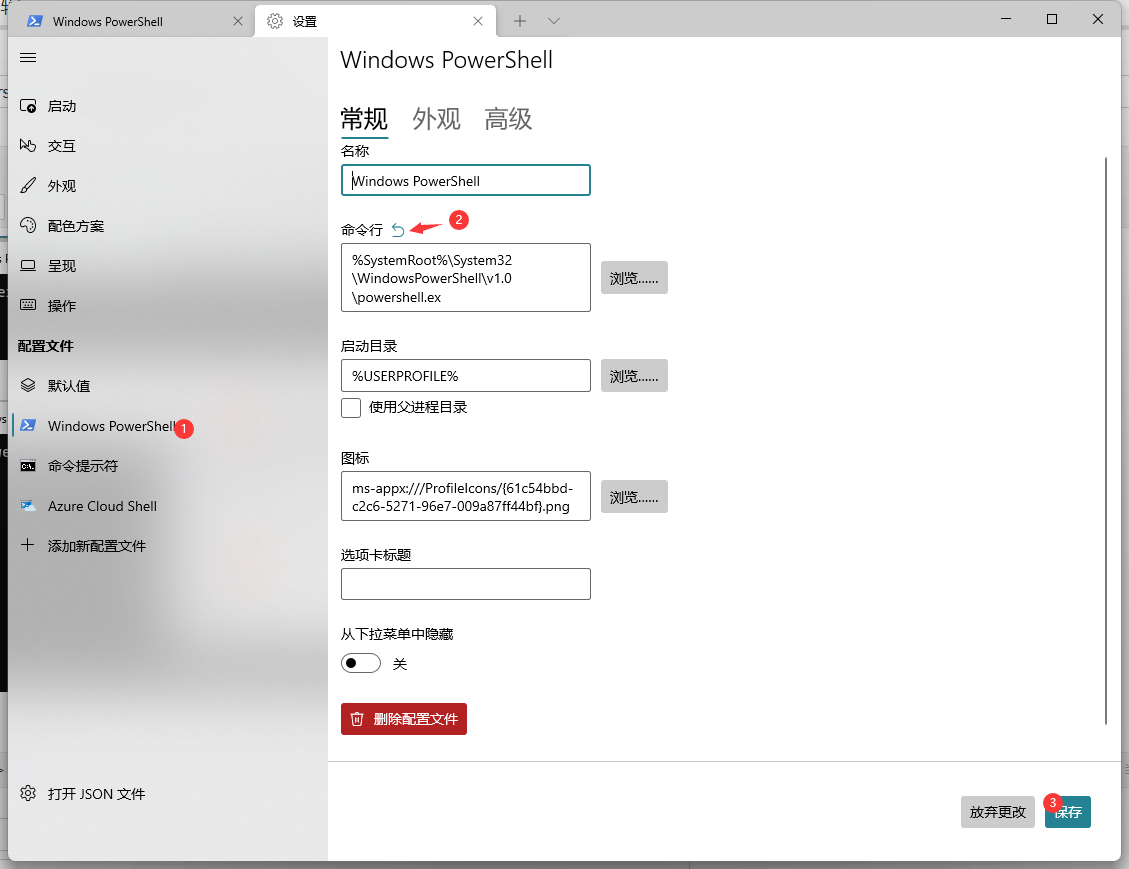
Task: Switch to the Windows PowerShell terminal tab
Action: [x=132, y=22]
